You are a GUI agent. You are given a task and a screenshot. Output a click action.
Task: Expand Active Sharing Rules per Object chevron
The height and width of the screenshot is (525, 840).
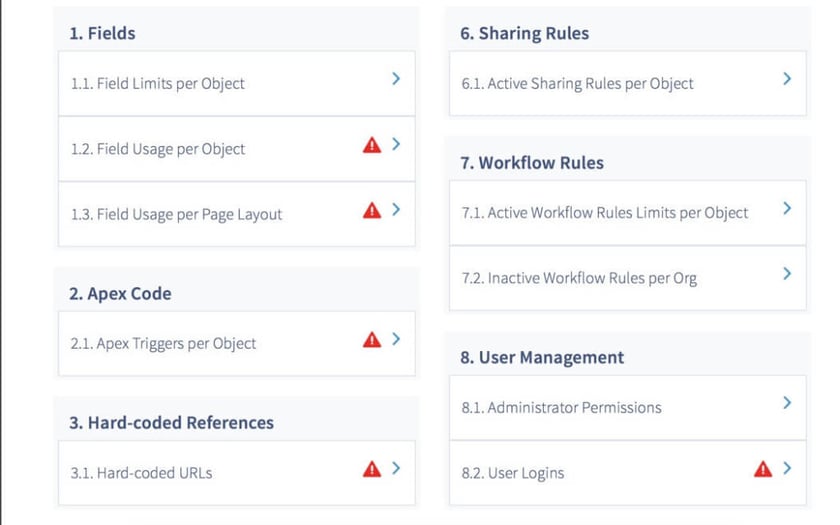787,79
